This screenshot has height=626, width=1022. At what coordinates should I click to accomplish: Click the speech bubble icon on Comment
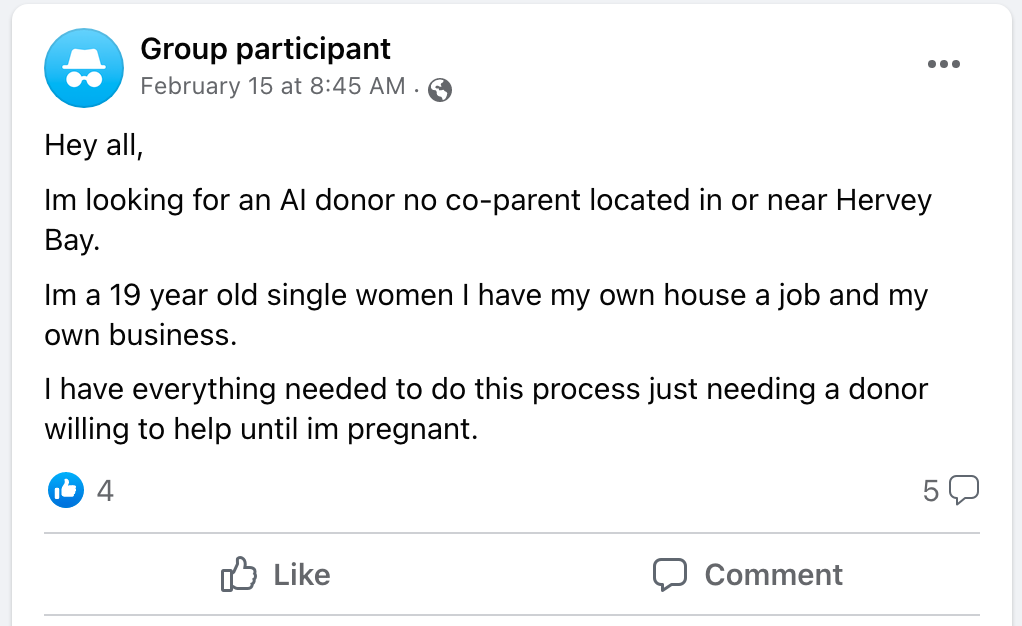coord(670,574)
